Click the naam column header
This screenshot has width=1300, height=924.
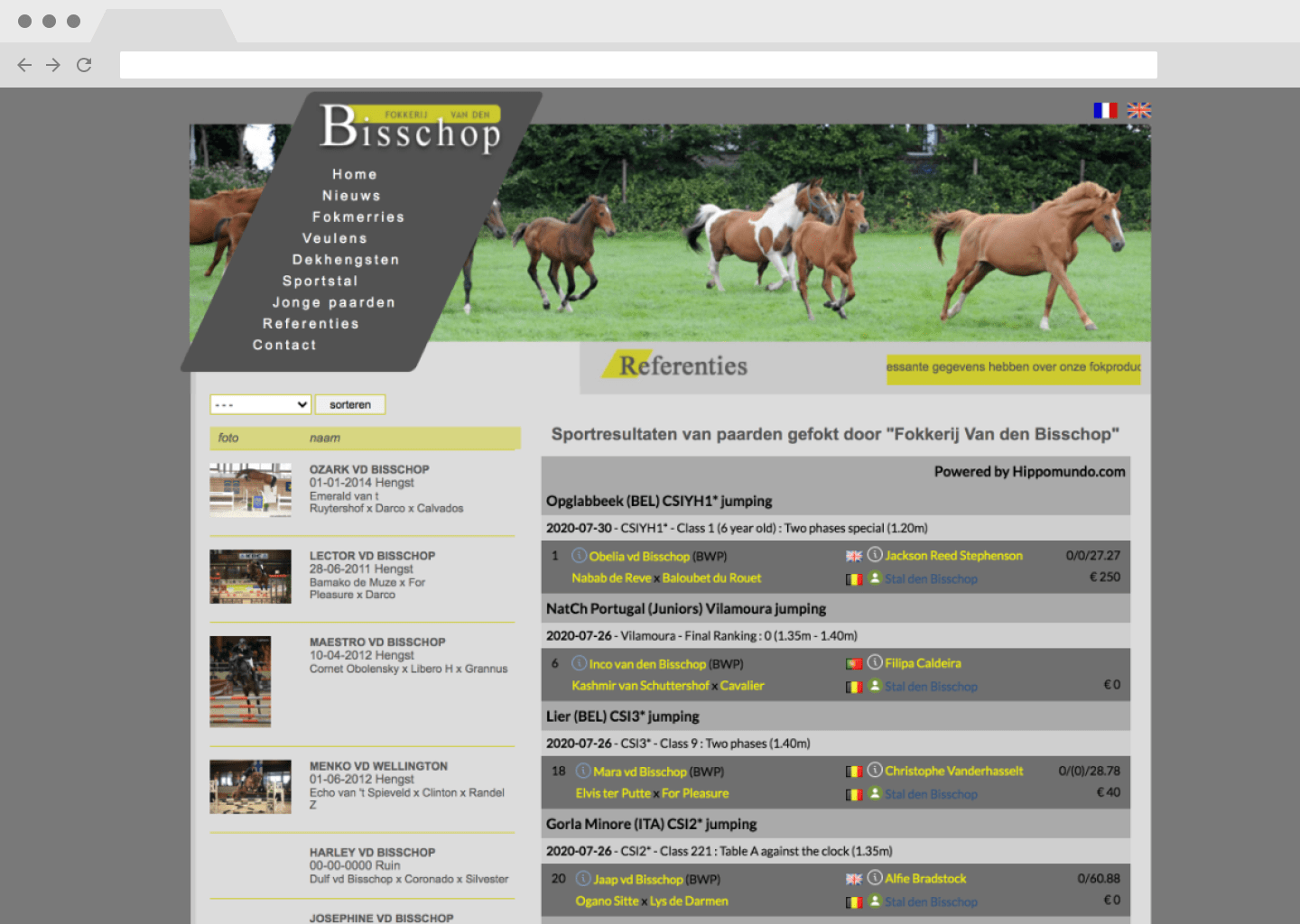(325, 438)
